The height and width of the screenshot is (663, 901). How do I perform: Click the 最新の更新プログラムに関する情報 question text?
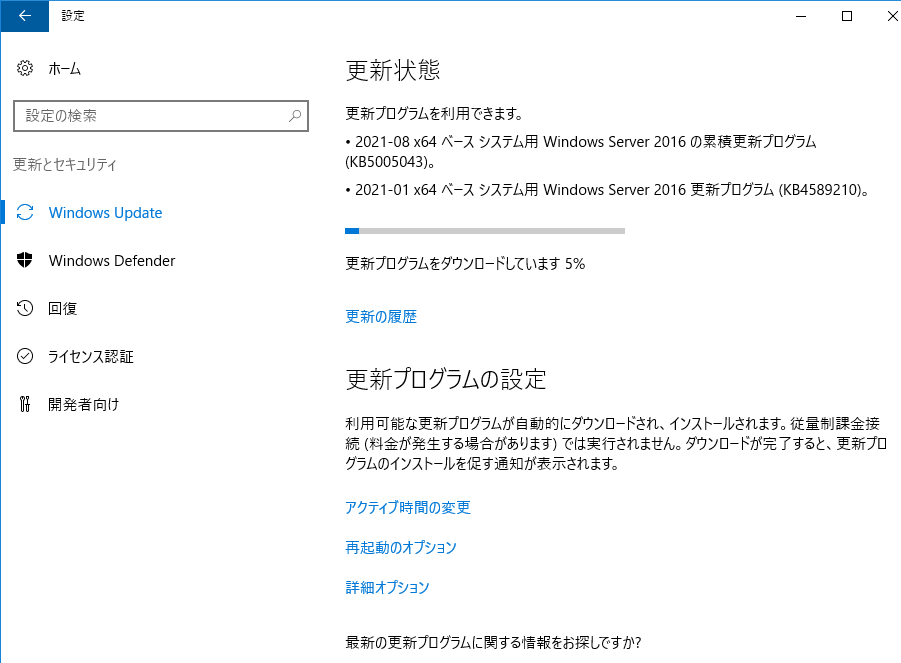click(493, 642)
